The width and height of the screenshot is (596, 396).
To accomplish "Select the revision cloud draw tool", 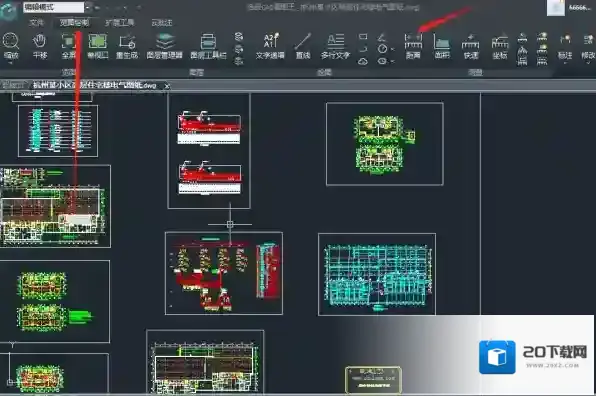I will coord(363,61).
